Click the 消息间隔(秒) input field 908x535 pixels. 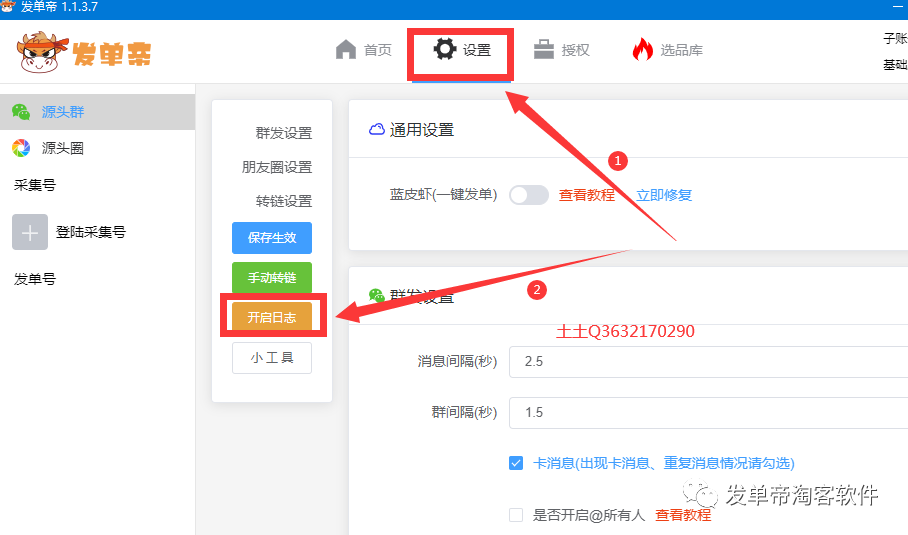(x=708, y=362)
